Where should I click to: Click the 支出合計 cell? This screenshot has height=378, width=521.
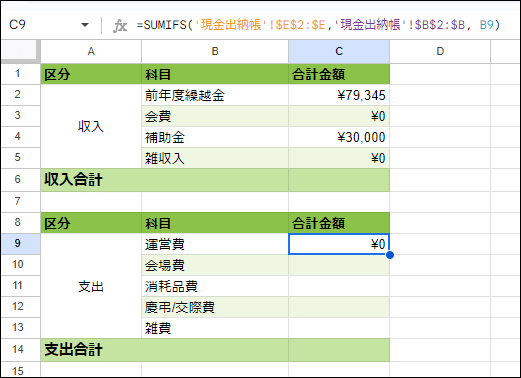pyautogui.click(x=165, y=350)
